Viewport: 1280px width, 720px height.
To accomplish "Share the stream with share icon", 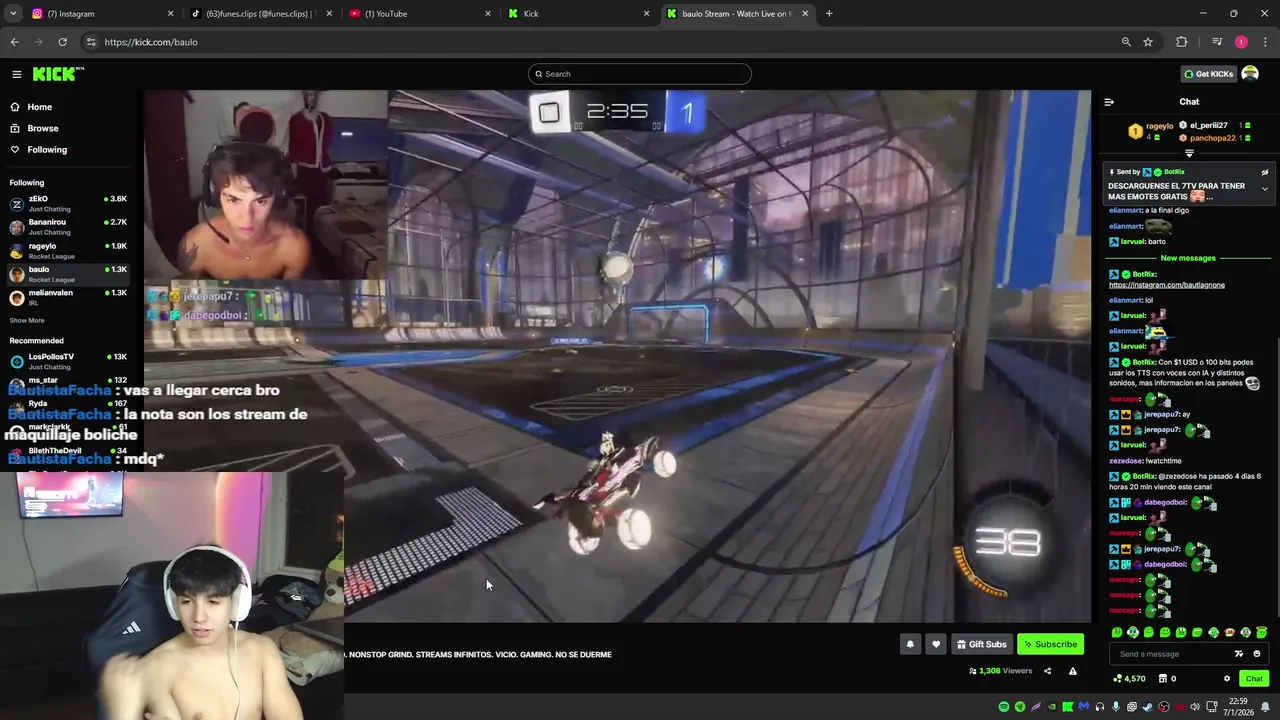I will click(1047, 671).
